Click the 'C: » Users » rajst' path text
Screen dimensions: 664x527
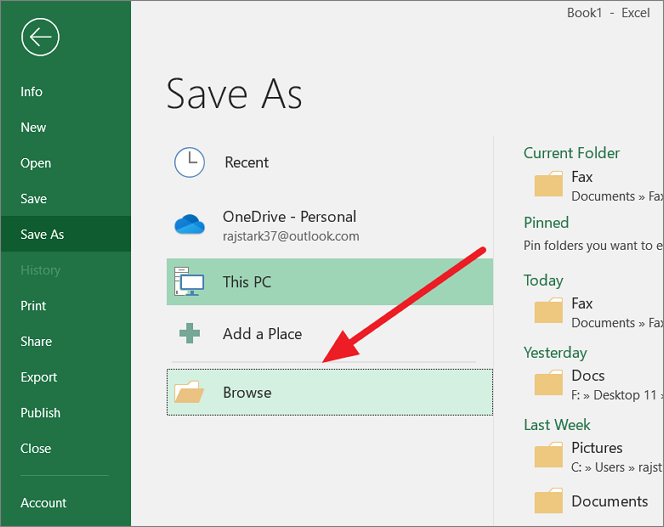[x=617, y=467]
